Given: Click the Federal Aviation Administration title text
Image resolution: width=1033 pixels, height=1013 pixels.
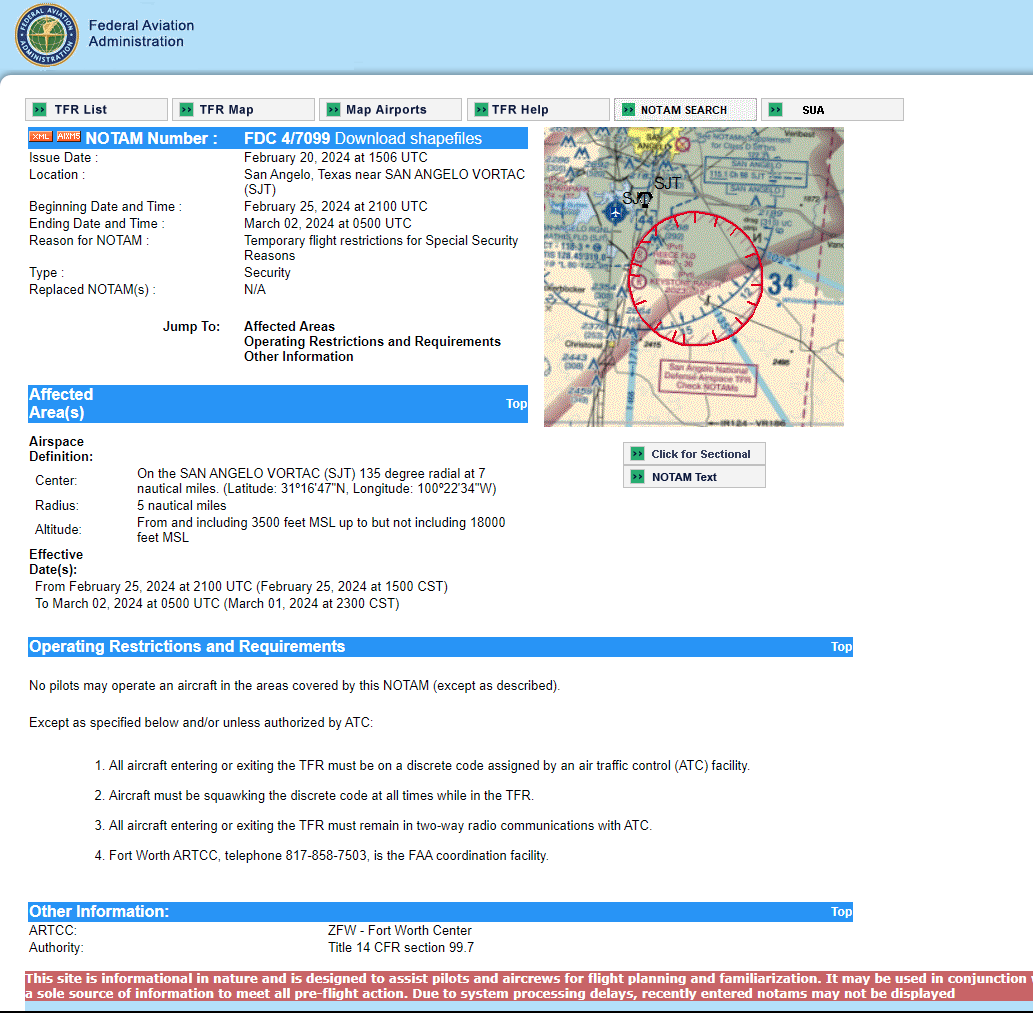Looking at the screenshot, I should pyautogui.click(x=141, y=34).
